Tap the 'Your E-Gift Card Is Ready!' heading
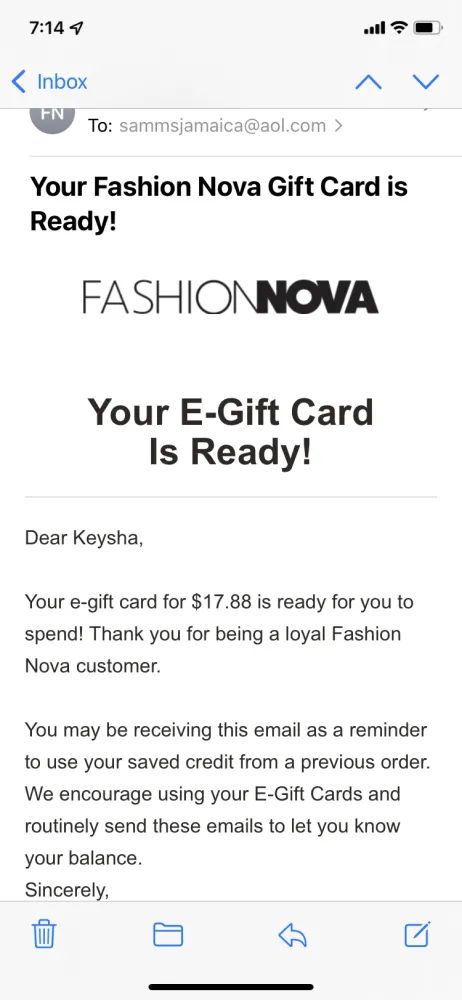Viewport: 462px width, 1000px height. (x=230, y=430)
